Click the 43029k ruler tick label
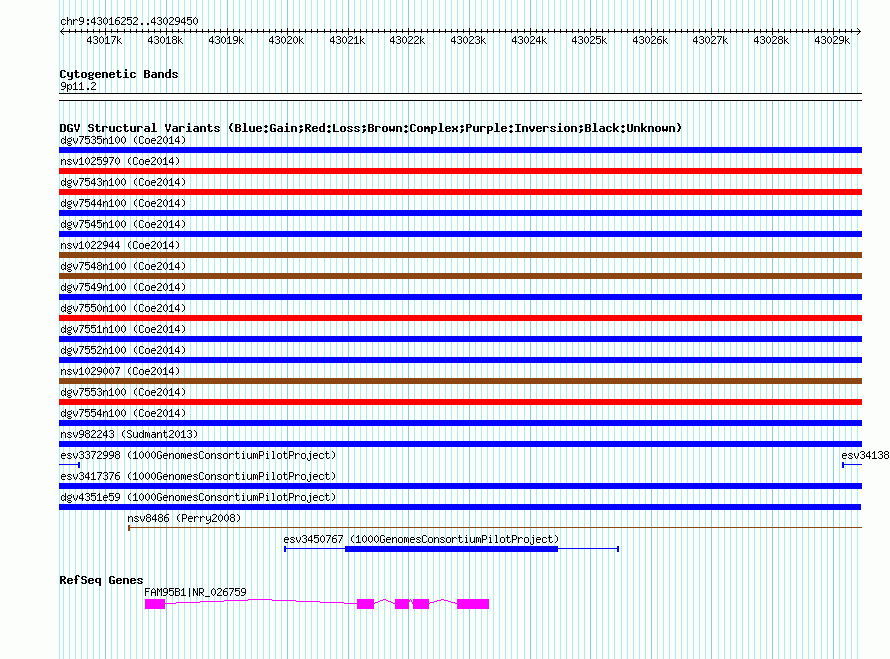This screenshot has width=890, height=659. pyautogui.click(x=832, y=40)
